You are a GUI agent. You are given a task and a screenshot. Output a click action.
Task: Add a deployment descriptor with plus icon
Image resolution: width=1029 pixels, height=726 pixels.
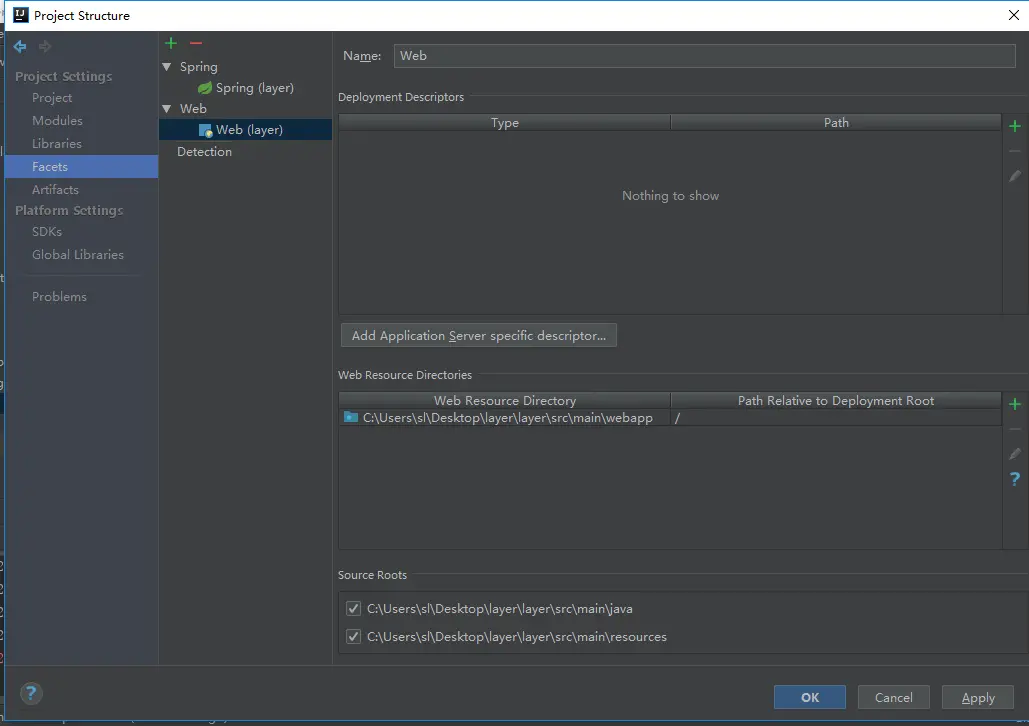coord(1015,126)
